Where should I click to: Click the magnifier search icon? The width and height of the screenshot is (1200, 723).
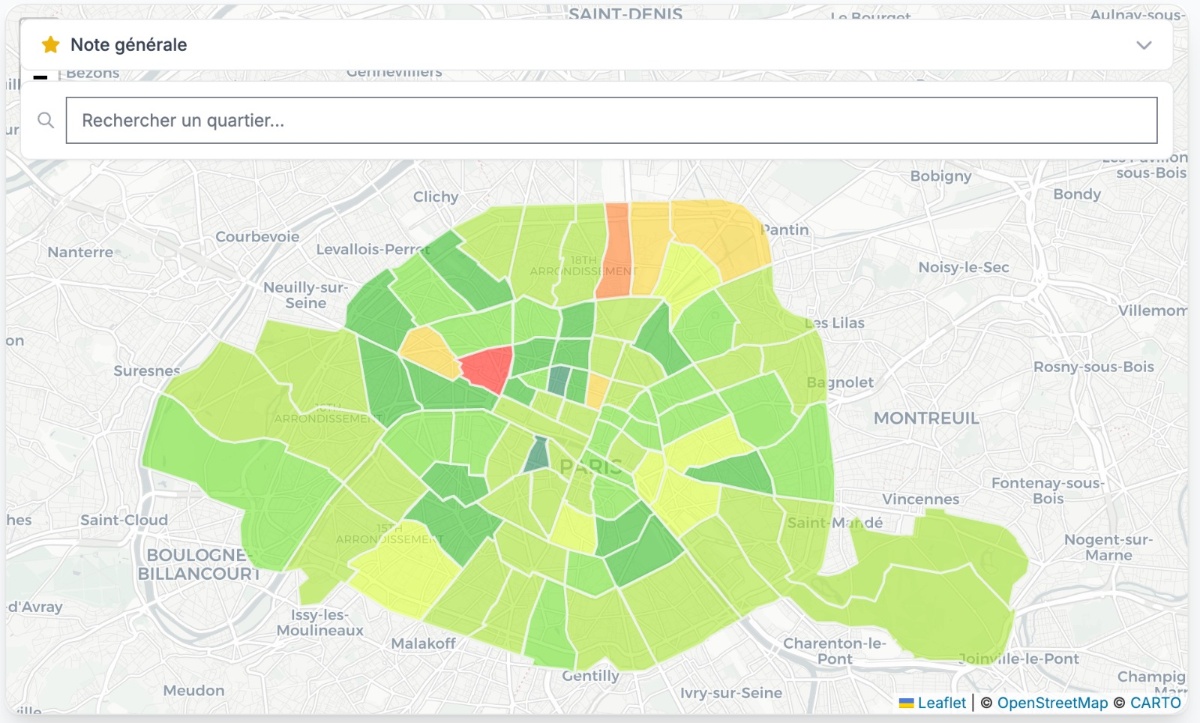pyautogui.click(x=46, y=119)
